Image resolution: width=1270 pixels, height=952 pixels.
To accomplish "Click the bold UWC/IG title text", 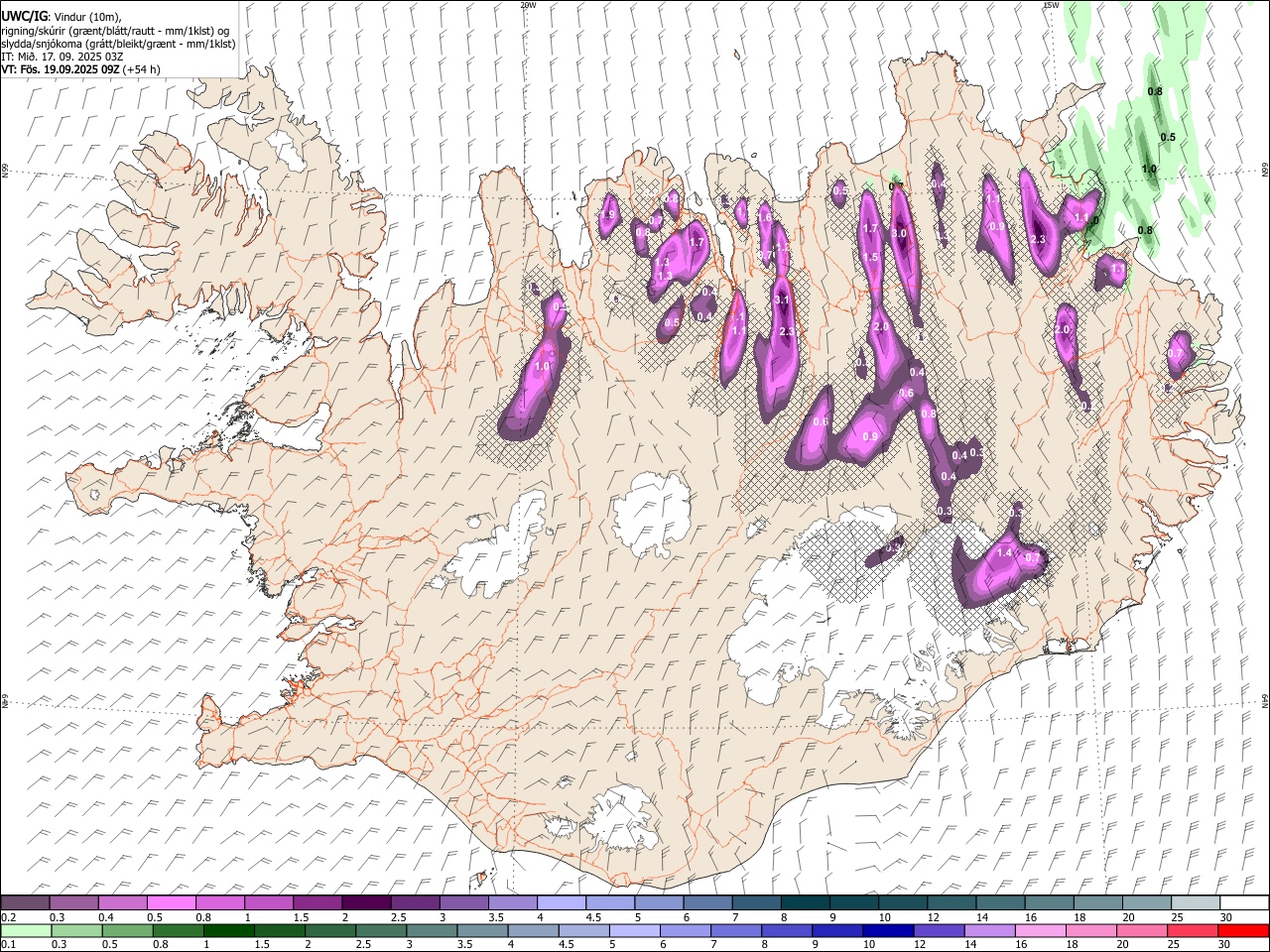I will click(x=23, y=16).
